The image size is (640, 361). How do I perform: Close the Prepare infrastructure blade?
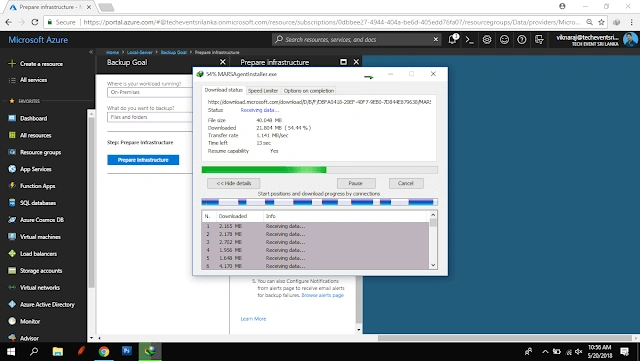coord(356,62)
